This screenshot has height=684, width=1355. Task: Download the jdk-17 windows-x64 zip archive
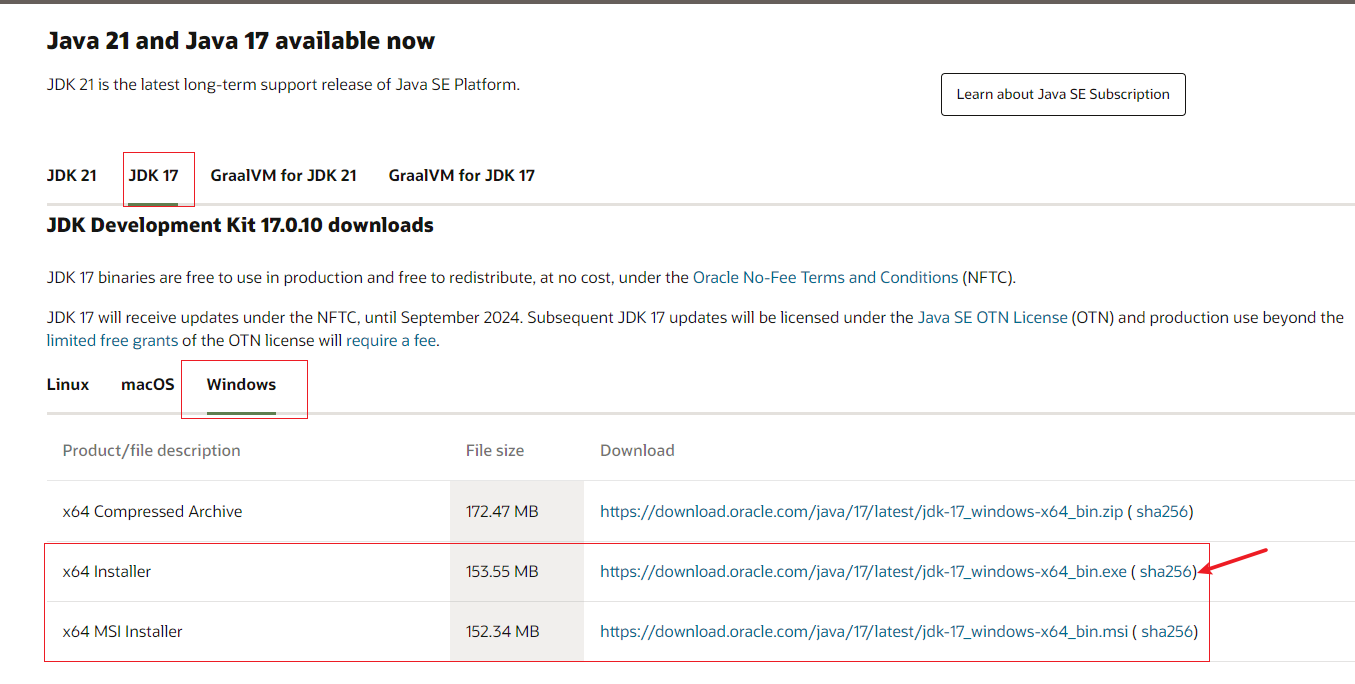(x=861, y=511)
